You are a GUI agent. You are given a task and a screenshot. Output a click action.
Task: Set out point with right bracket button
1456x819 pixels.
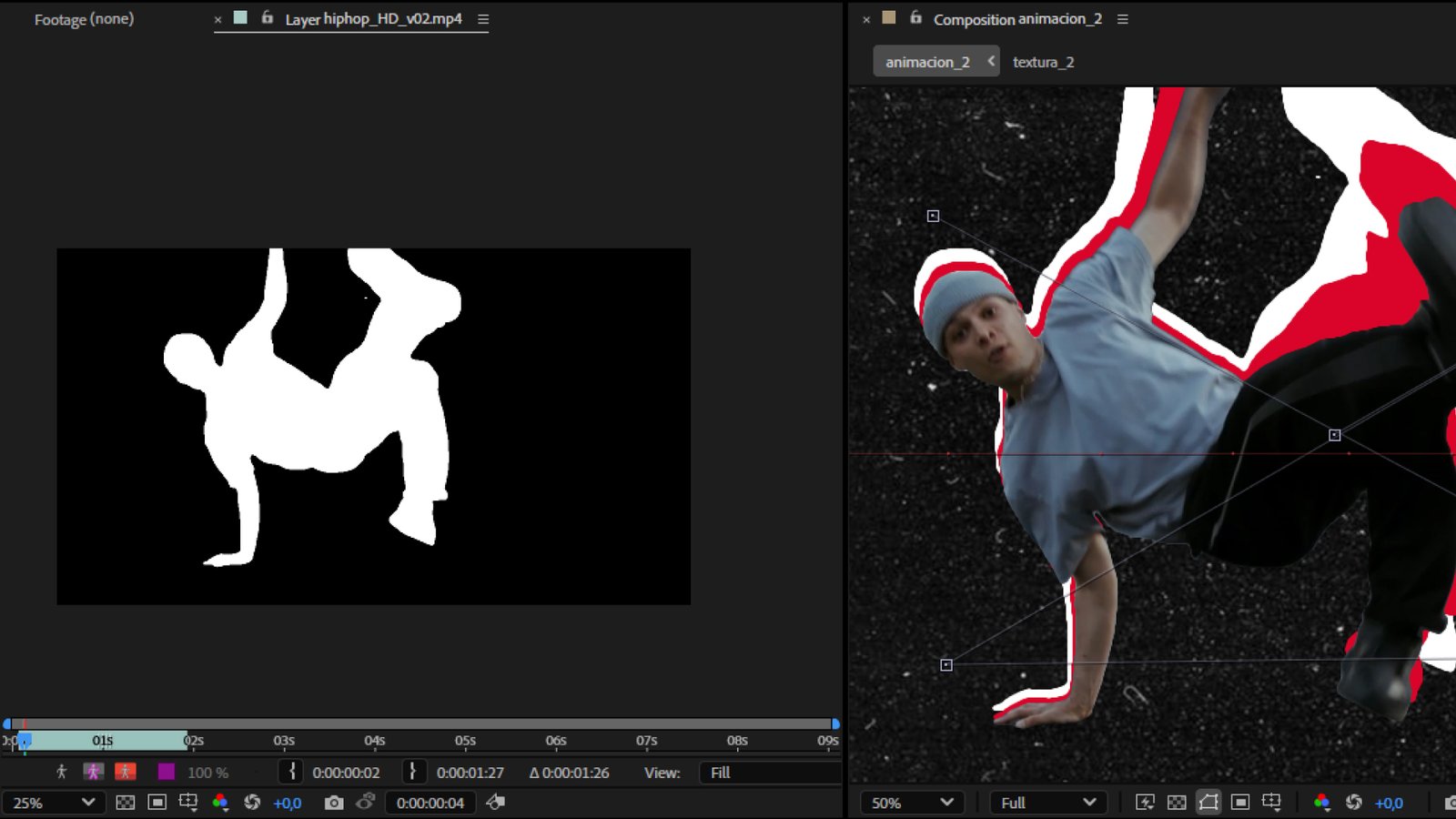[412, 772]
